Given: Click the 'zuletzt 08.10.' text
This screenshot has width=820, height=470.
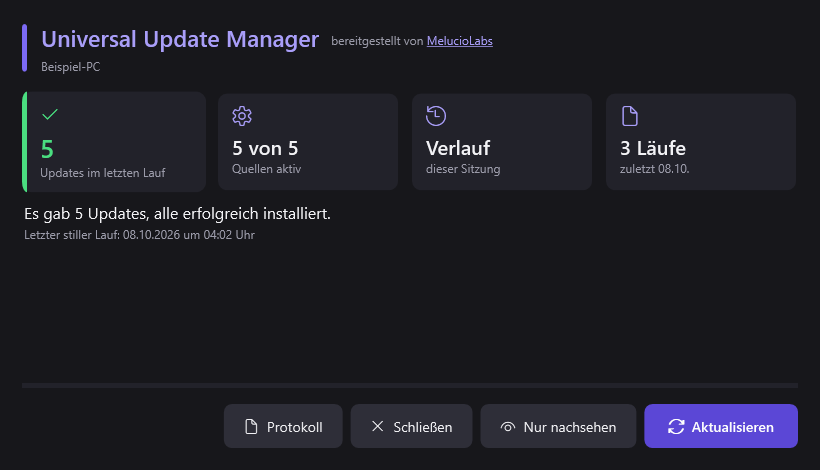Looking at the screenshot, I should click(x=655, y=169).
